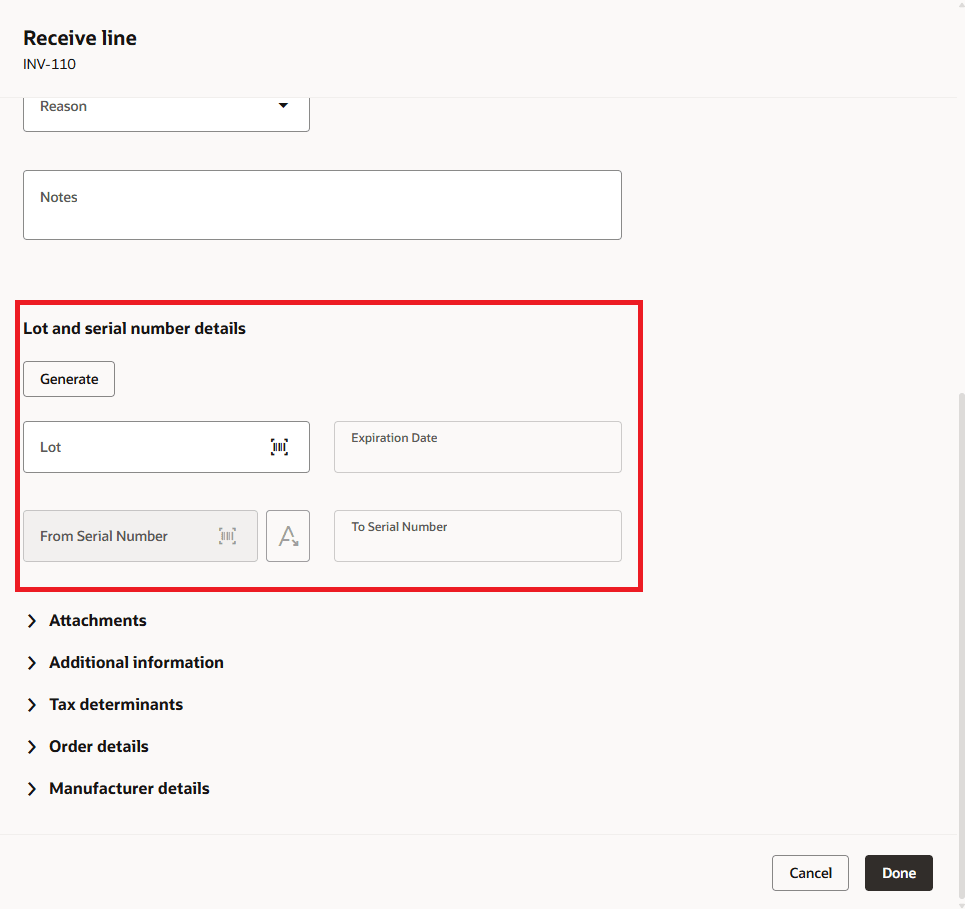Click scrollbar track above the thumb
The image size is (965, 909).
[961, 200]
